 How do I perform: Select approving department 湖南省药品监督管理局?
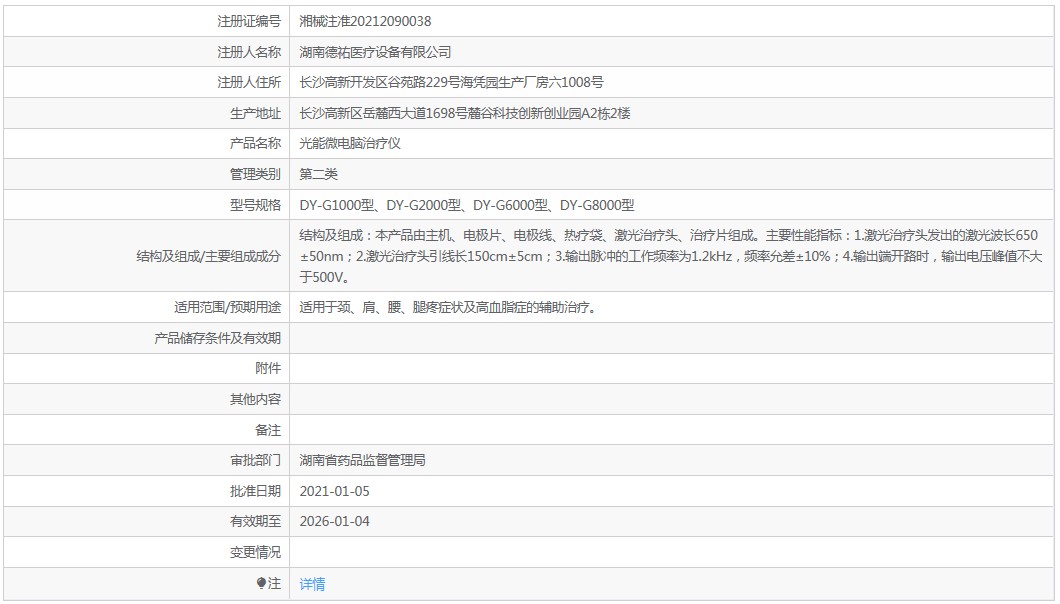[x=362, y=461]
